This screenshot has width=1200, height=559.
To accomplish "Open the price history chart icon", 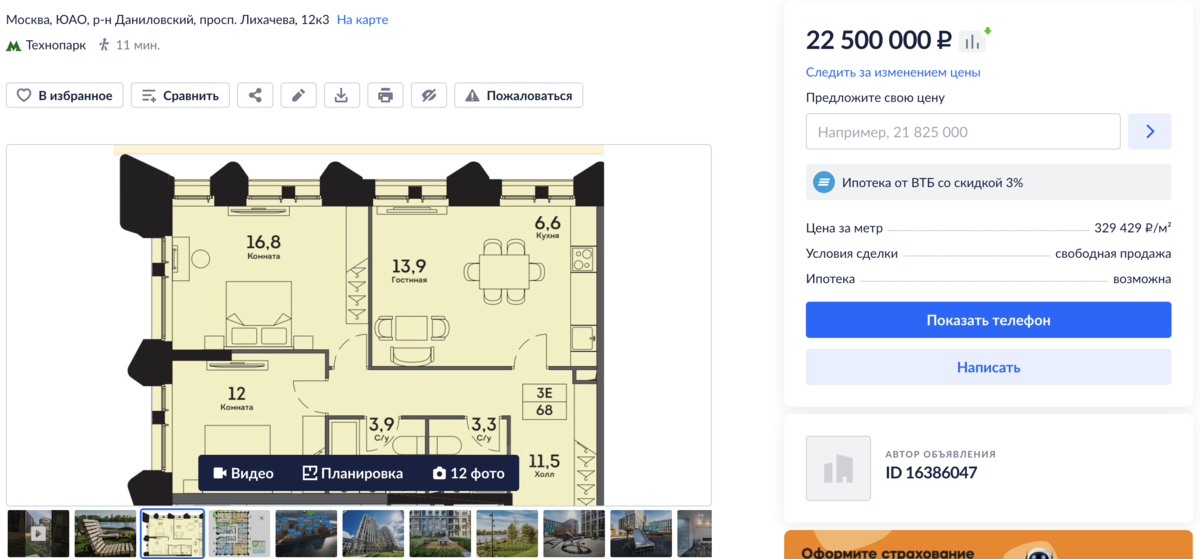I will (973, 40).
